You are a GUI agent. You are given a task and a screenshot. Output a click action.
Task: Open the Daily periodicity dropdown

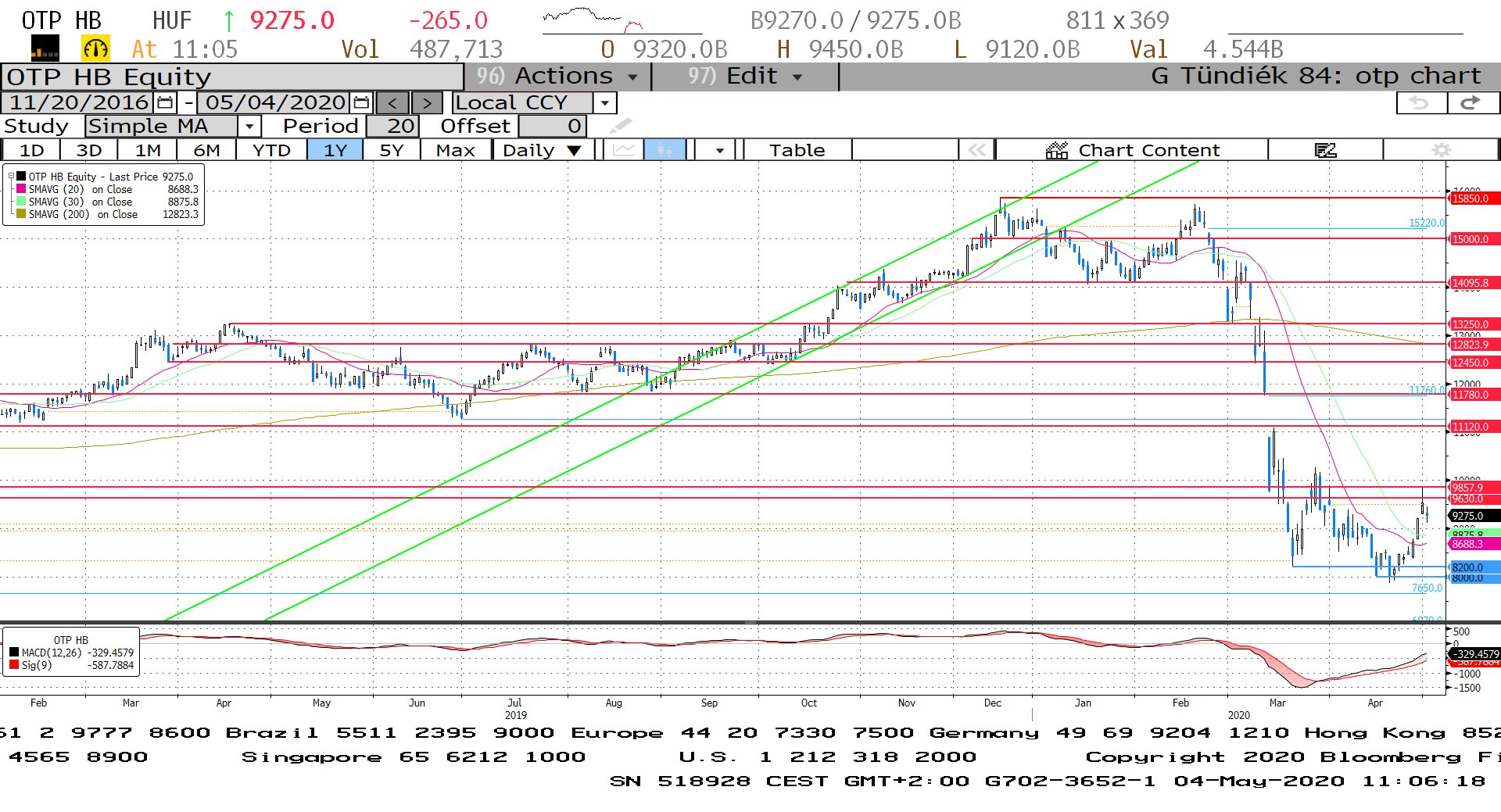543,150
